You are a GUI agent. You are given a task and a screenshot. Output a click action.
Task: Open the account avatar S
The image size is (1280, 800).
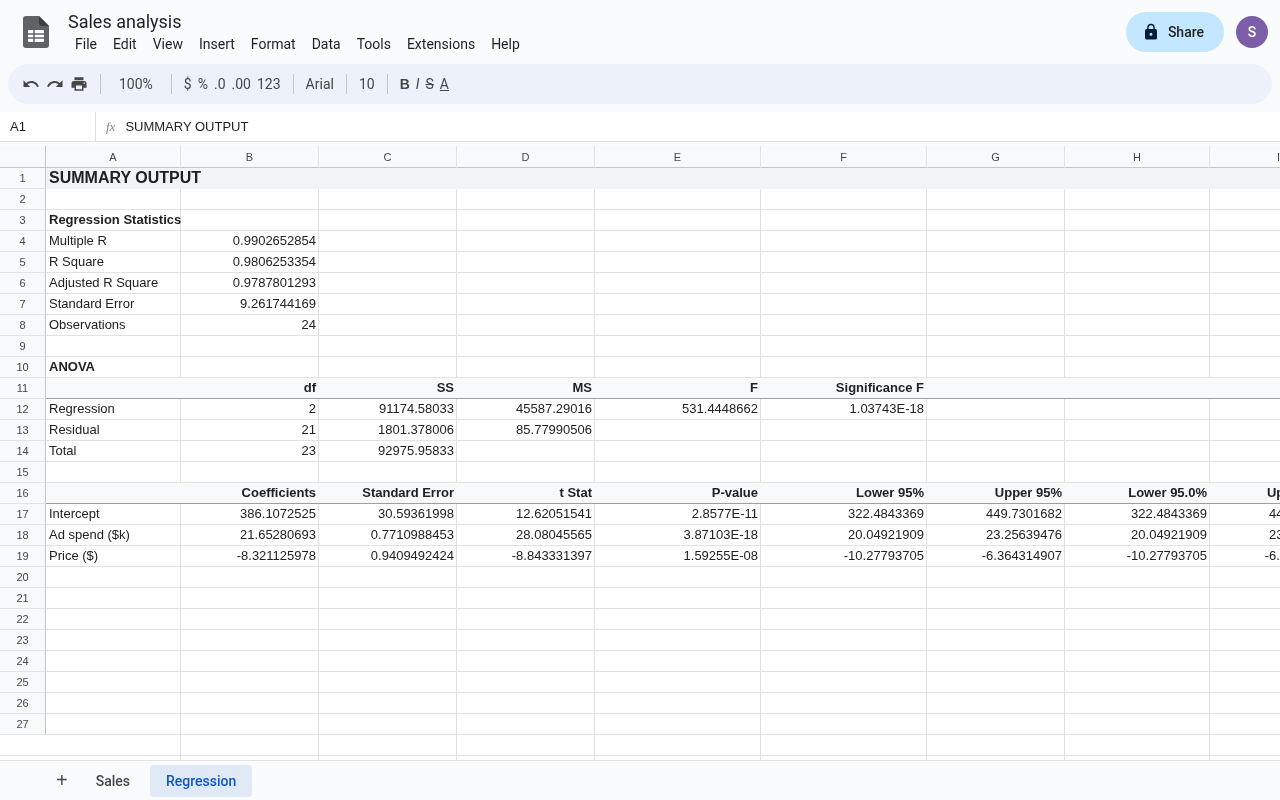[1252, 32]
